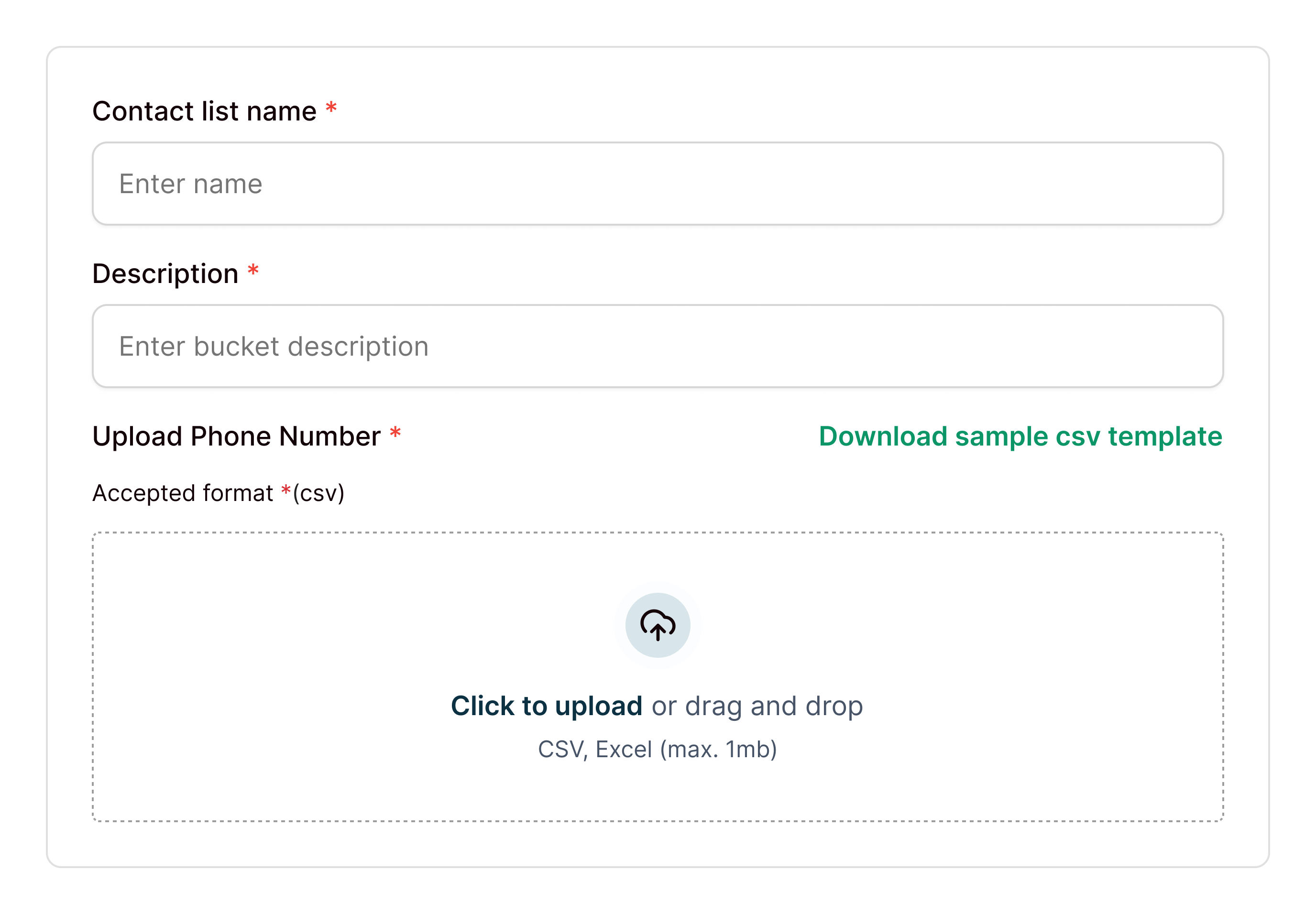Image resolution: width=1316 pixels, height=914 pixels.
Task: Focus the "Enter bucket description" field
Action: [x=657, y=347]
